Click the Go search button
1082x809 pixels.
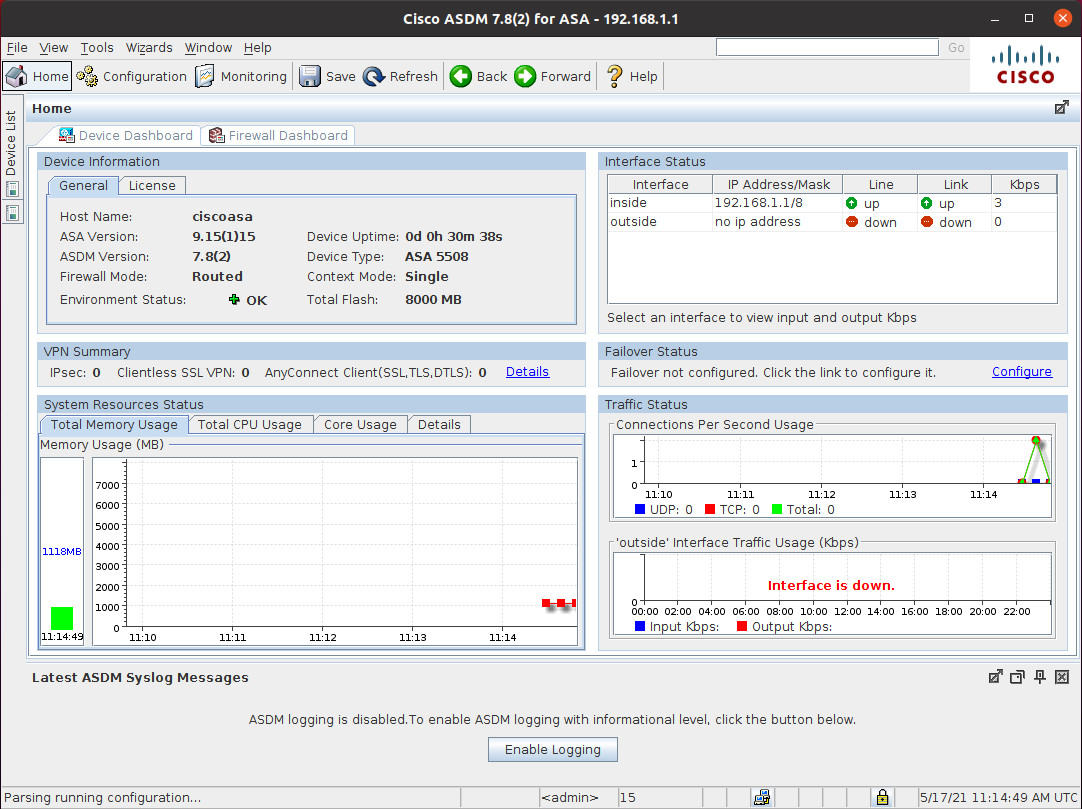coord(956,48)
